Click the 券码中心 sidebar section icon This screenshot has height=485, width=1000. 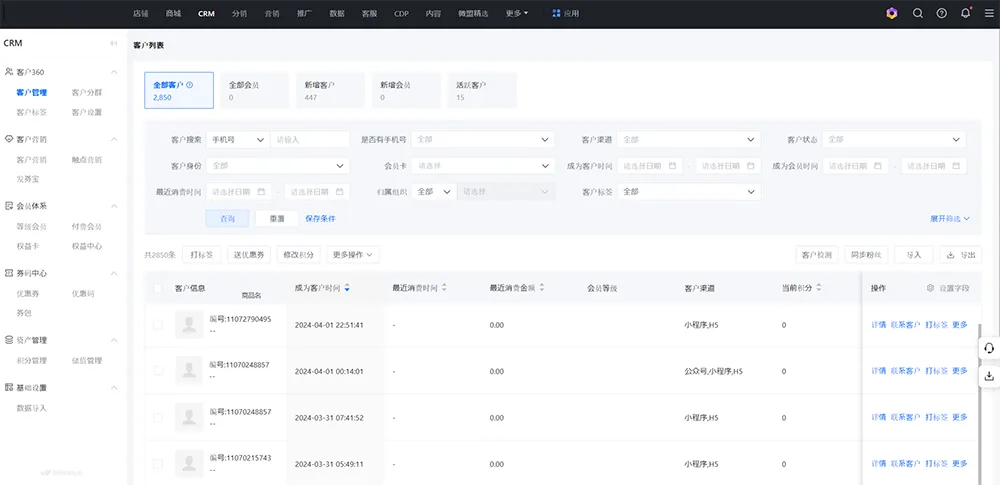click(9, 273)
